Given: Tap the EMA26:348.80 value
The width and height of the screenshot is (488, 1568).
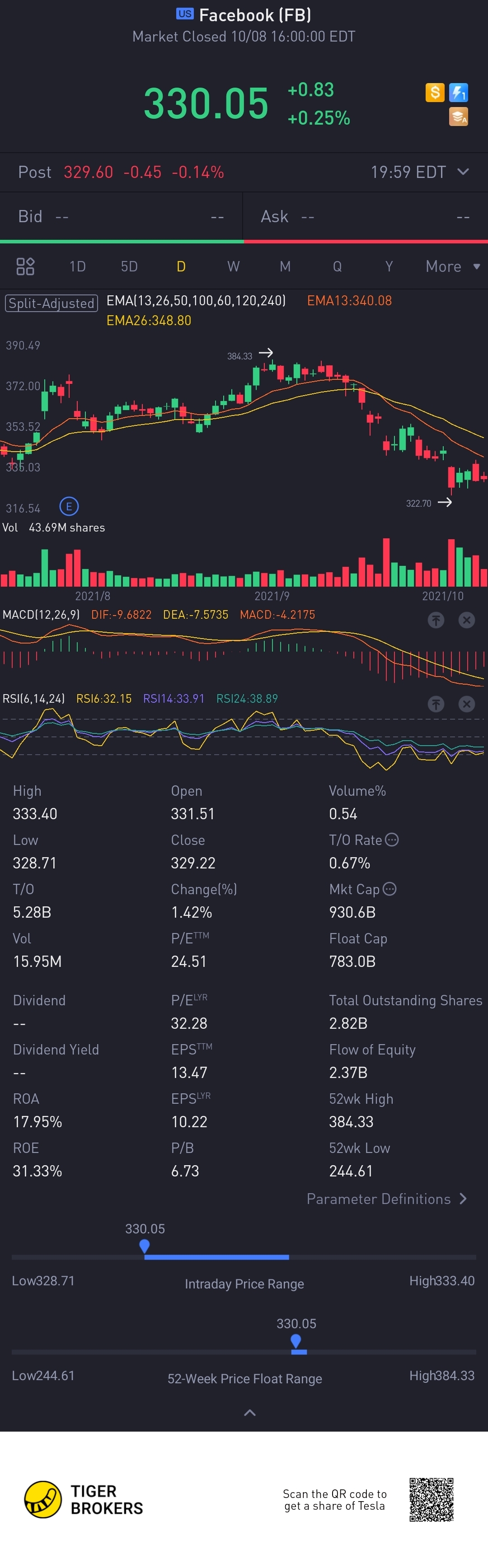Looking at the screenshot, I should 149,321.
